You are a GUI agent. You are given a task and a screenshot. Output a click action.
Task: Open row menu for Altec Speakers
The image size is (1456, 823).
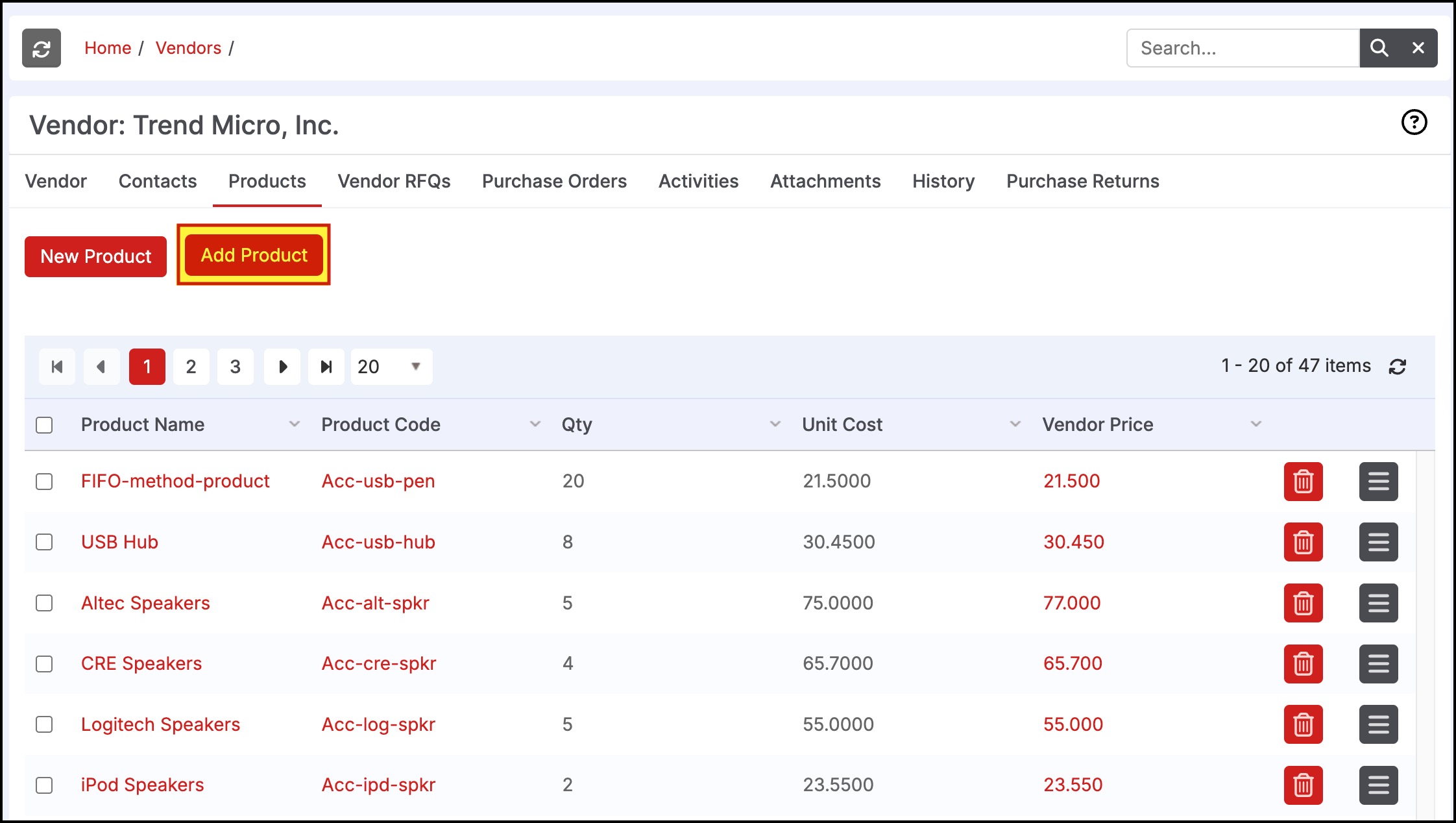tap(1379, 603)
